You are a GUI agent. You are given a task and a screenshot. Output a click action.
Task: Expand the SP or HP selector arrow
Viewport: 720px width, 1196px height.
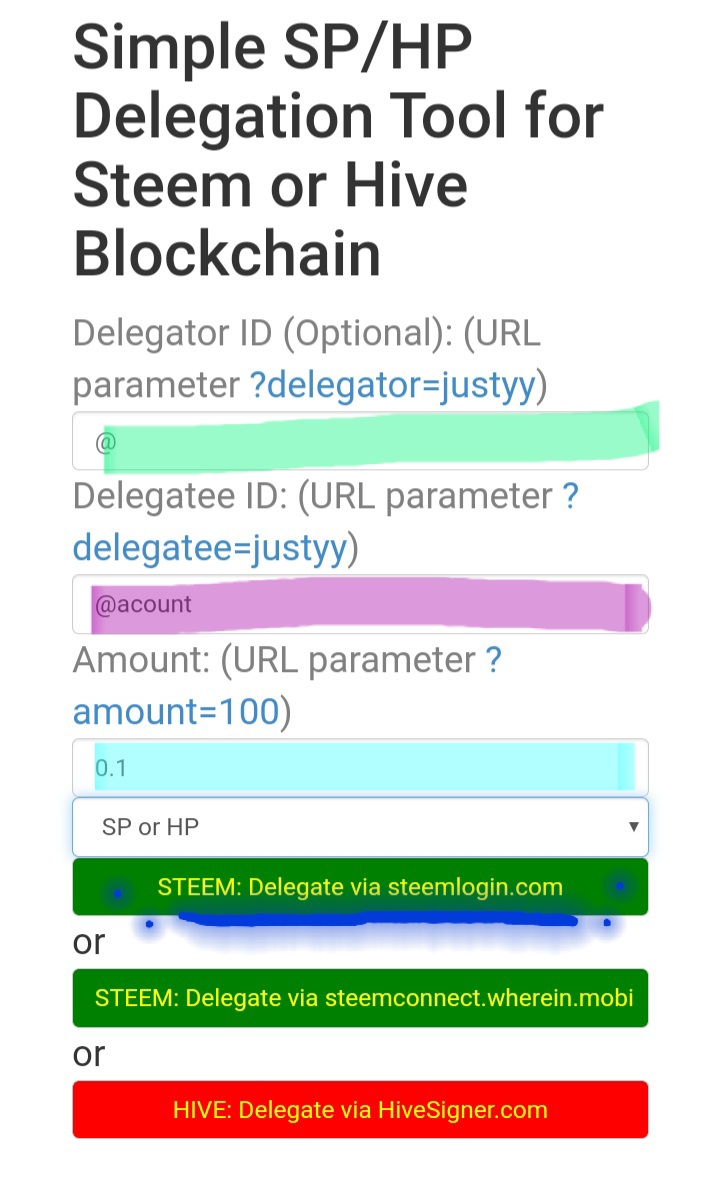click(633, 827)
